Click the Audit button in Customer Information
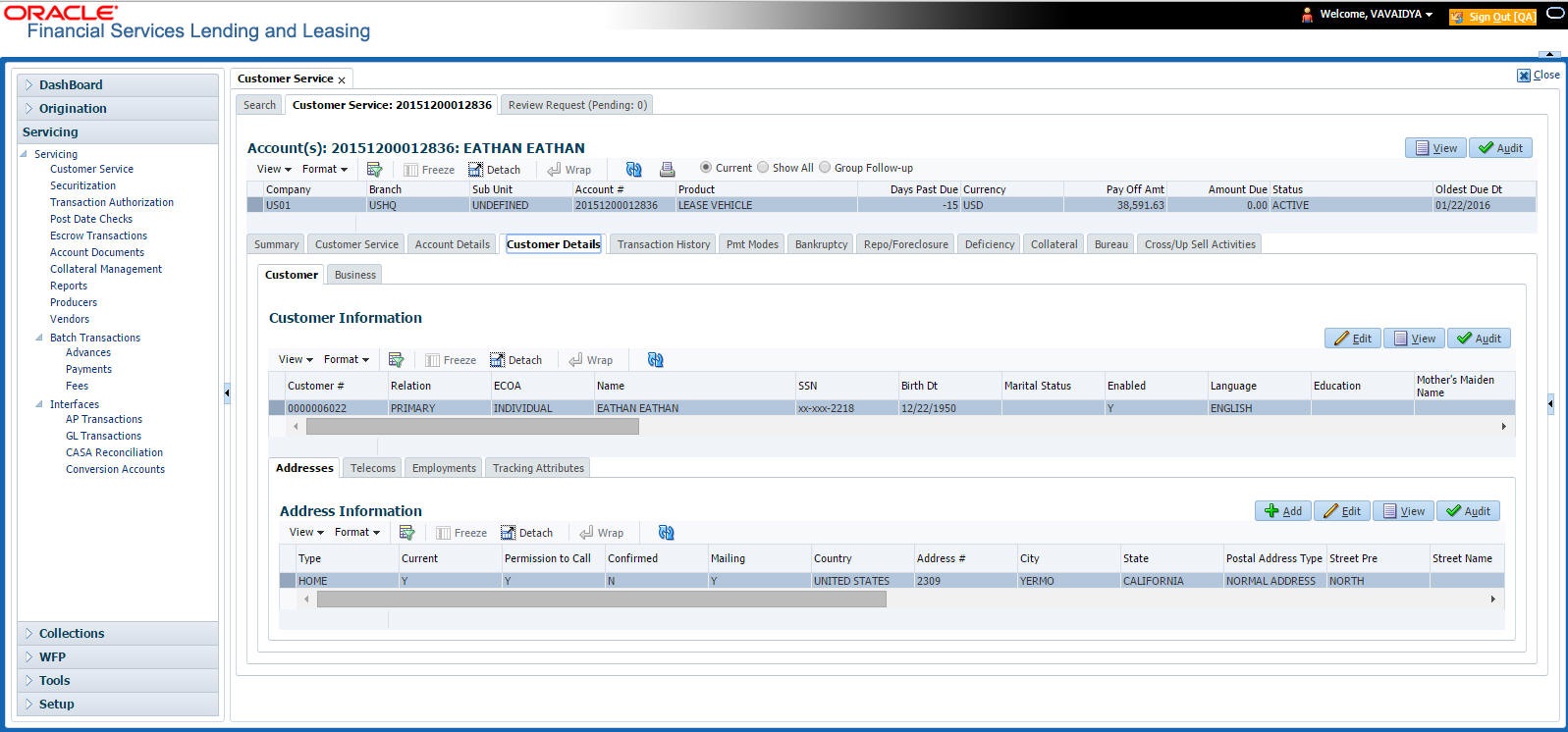The height and width of the screenshot is (732, 1568). 1479,339
